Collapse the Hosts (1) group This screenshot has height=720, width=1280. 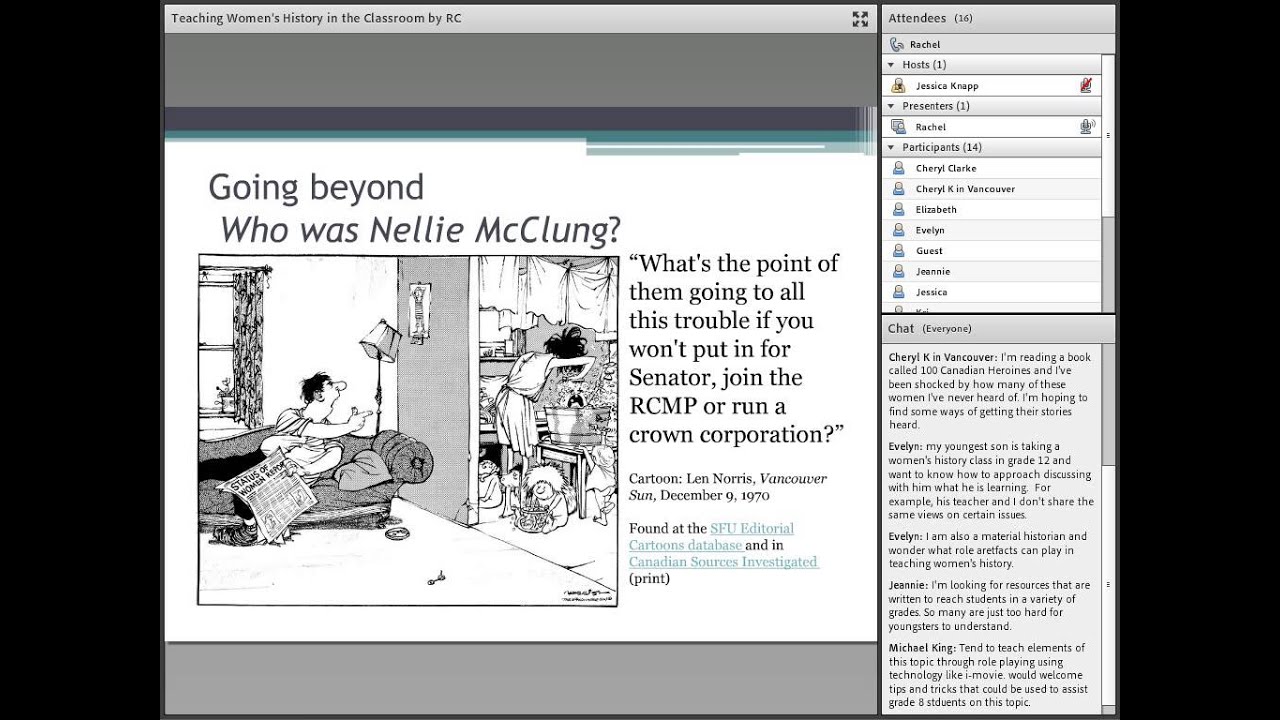coord(891,65)
